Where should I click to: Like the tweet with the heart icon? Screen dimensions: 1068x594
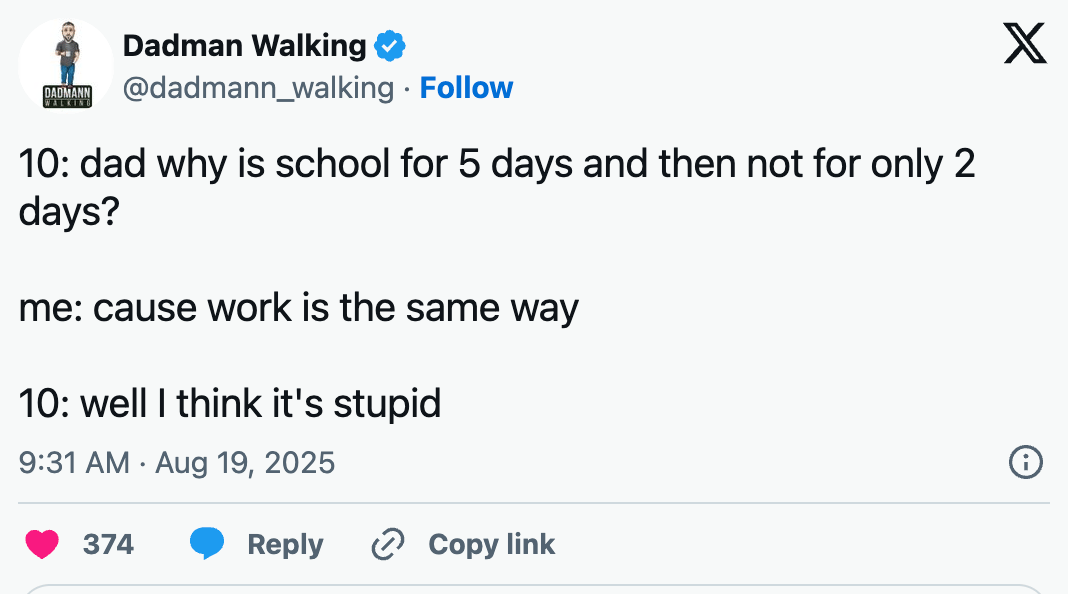click(x=42, y=544)
